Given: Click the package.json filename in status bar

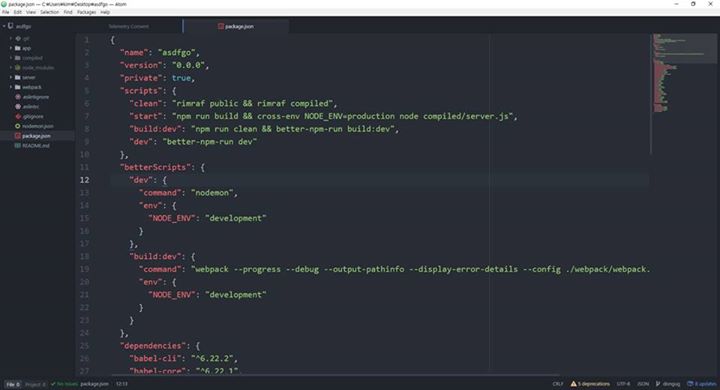Looking at the screenshot, I should point(95,384).
